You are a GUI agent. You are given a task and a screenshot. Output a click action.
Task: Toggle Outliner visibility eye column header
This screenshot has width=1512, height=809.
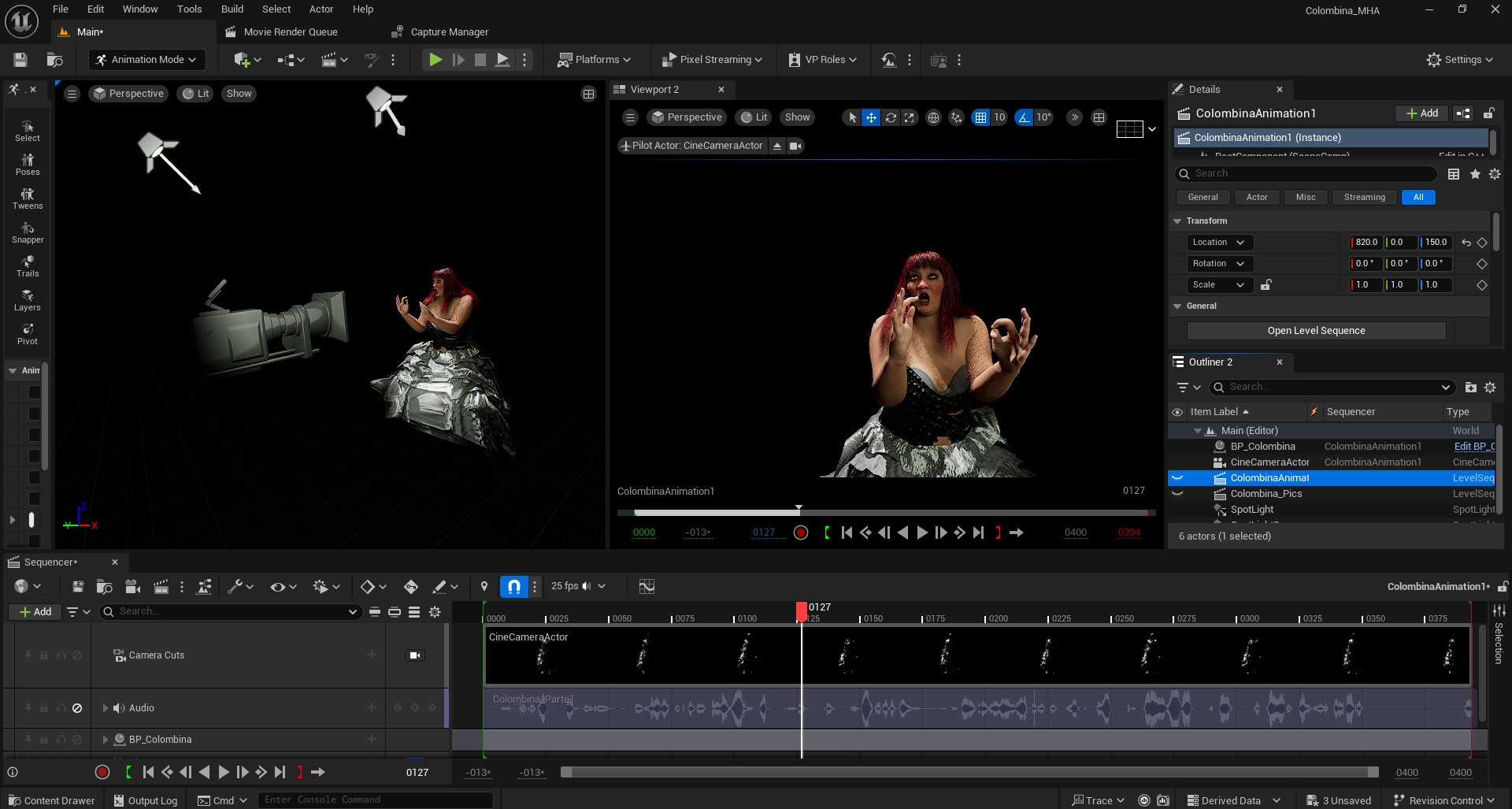1177,412
